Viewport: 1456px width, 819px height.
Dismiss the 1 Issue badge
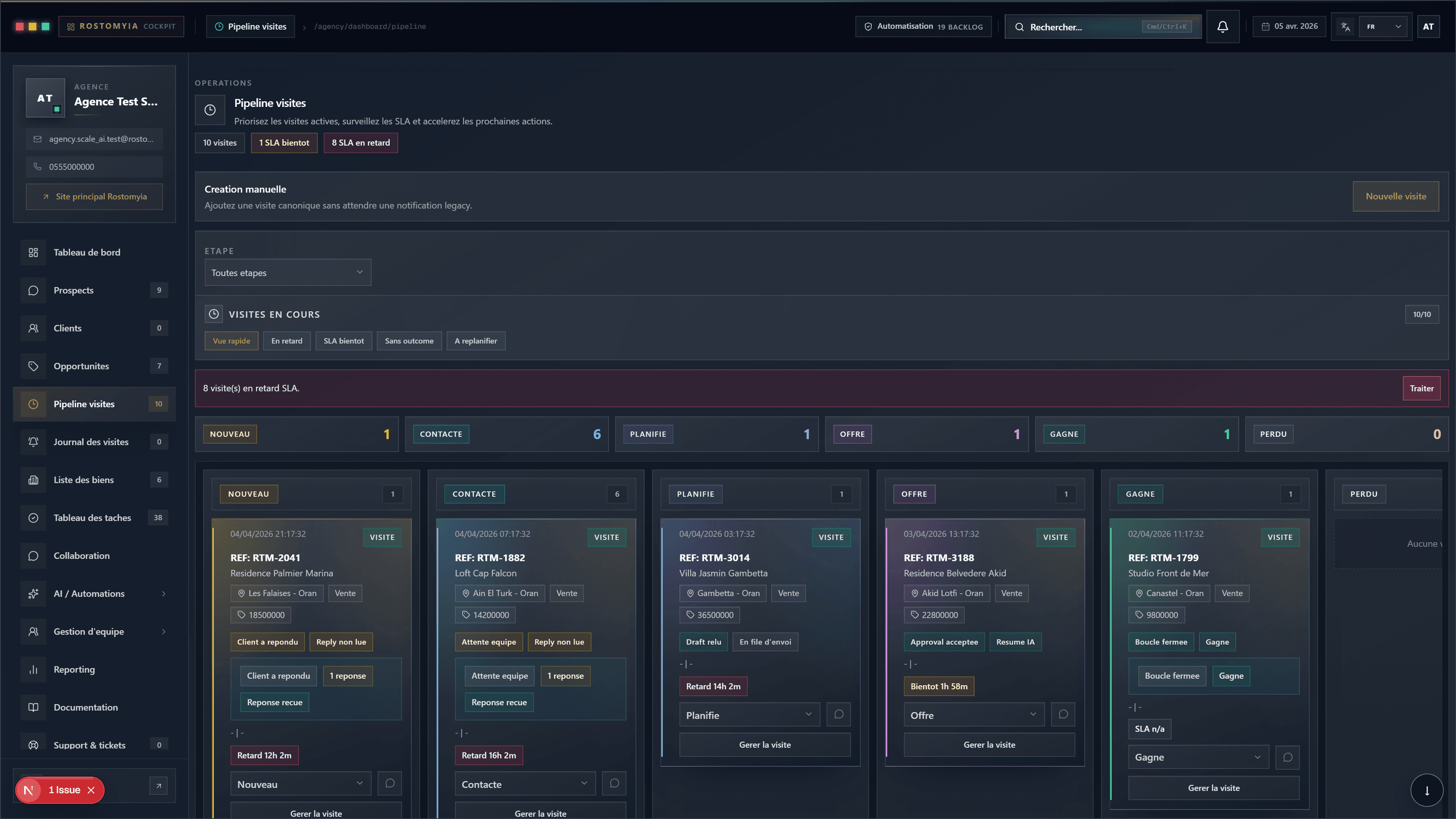pos(91,790)
